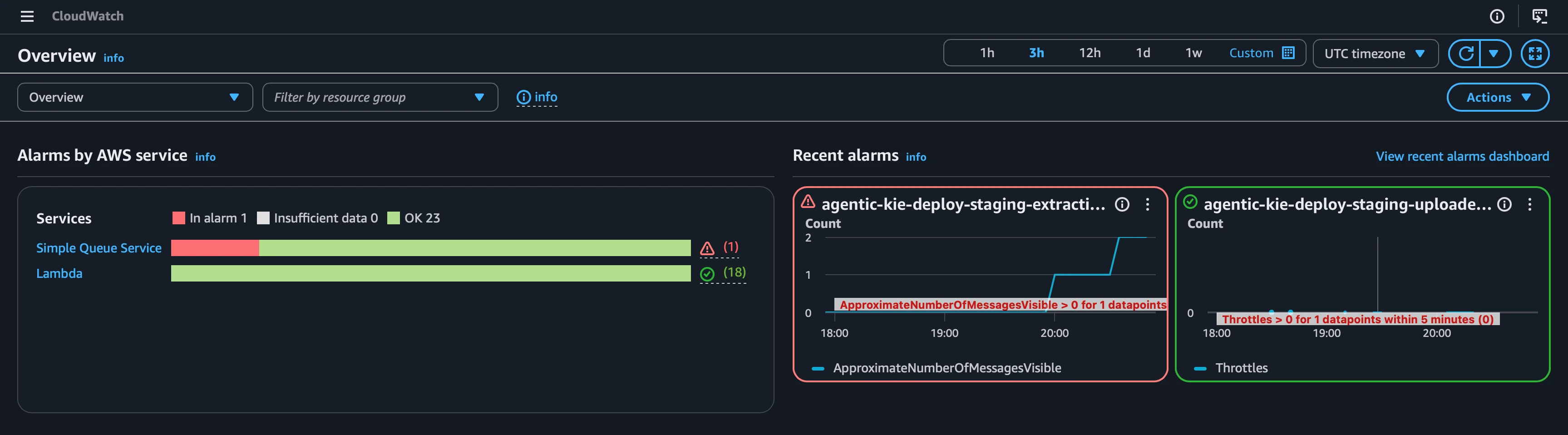Click the Insufficient data legend swatch

(263, 218)
